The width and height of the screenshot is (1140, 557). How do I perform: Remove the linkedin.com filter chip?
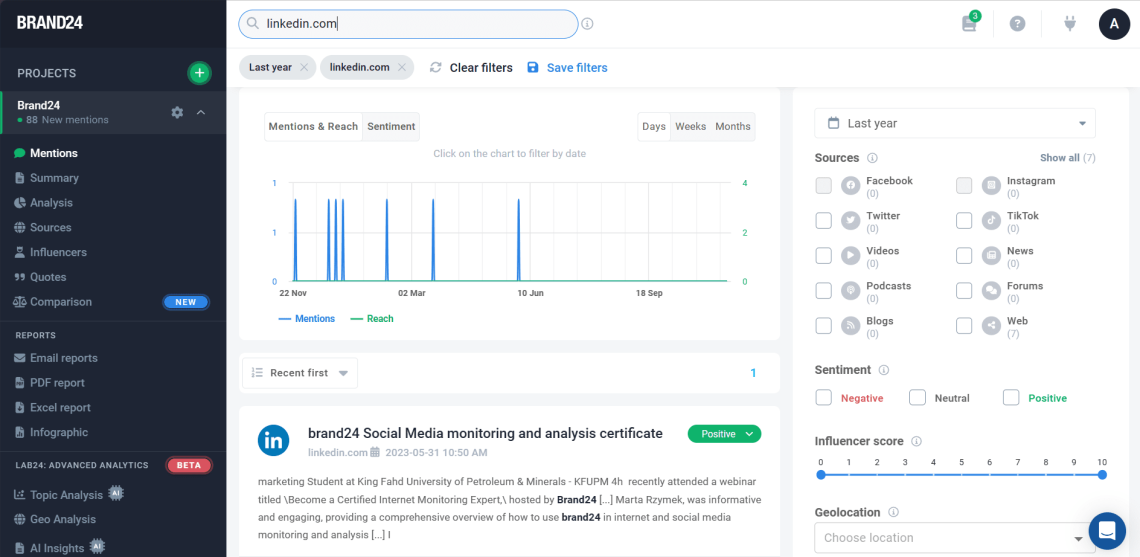[x=401, y=68]
